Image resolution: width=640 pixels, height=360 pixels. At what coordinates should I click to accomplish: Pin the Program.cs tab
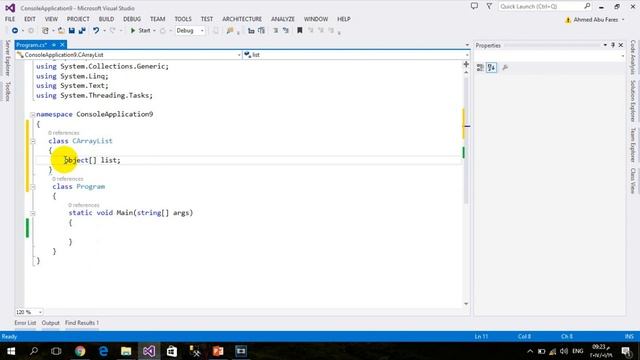pyautogui.click(x=54, y=45)
